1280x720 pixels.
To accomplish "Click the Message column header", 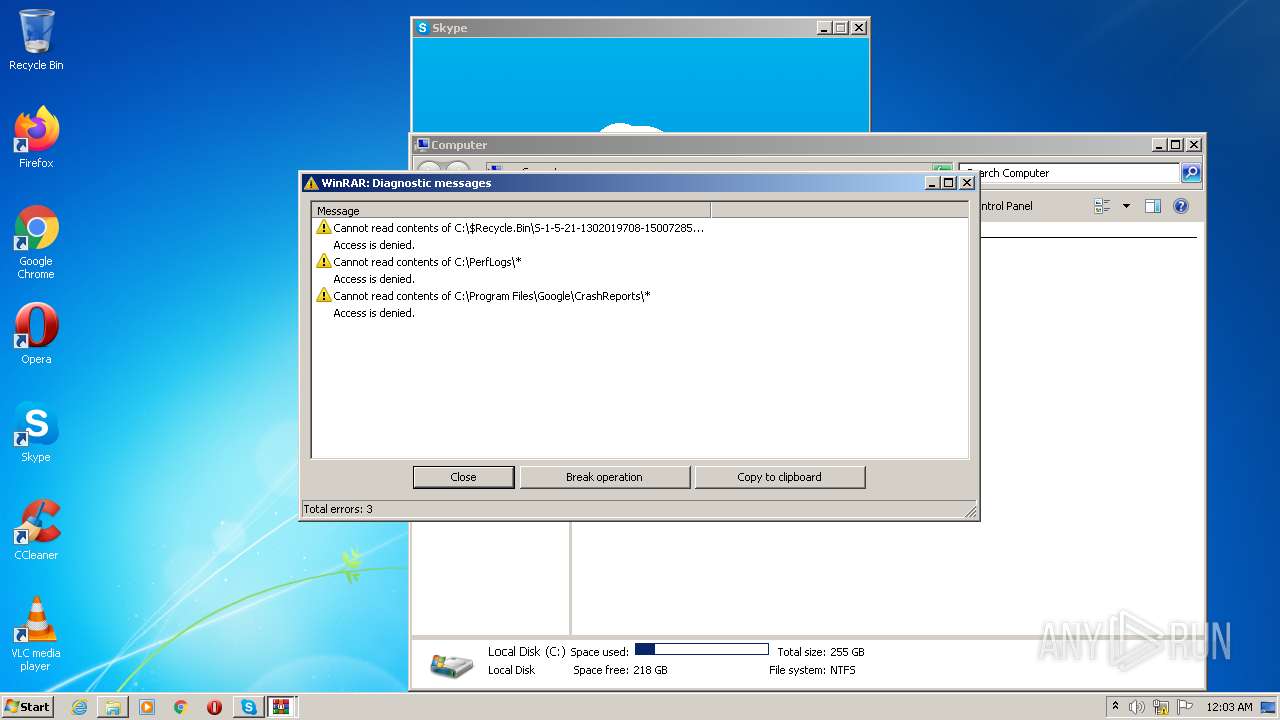I will click(511, 211).
